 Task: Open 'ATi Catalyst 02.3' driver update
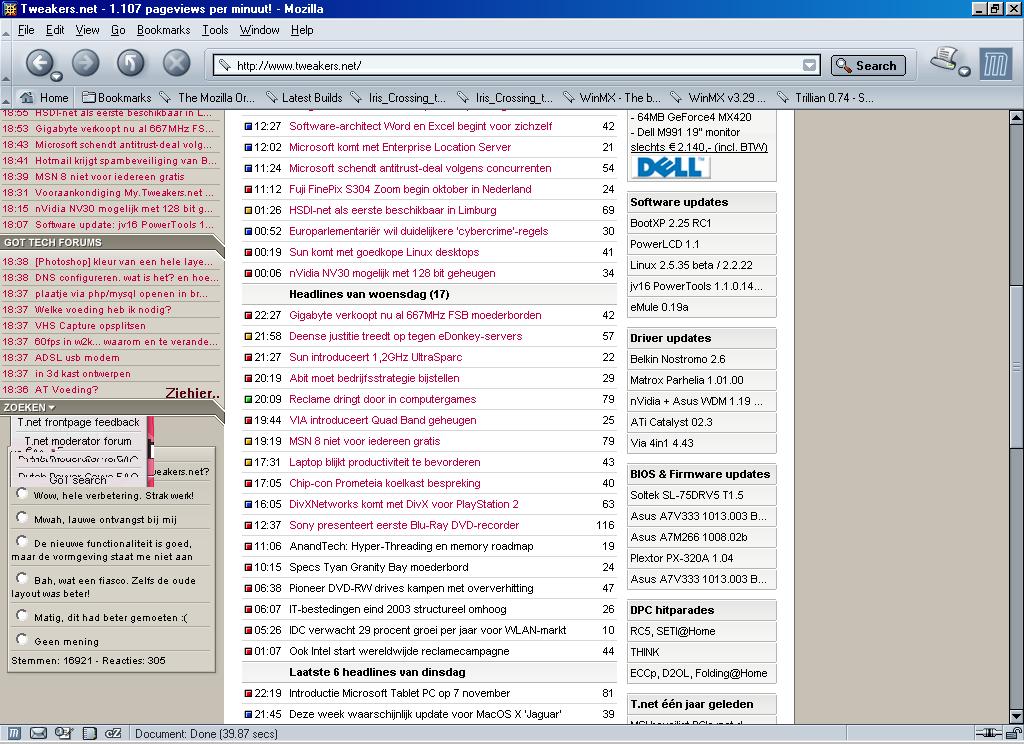671,422
